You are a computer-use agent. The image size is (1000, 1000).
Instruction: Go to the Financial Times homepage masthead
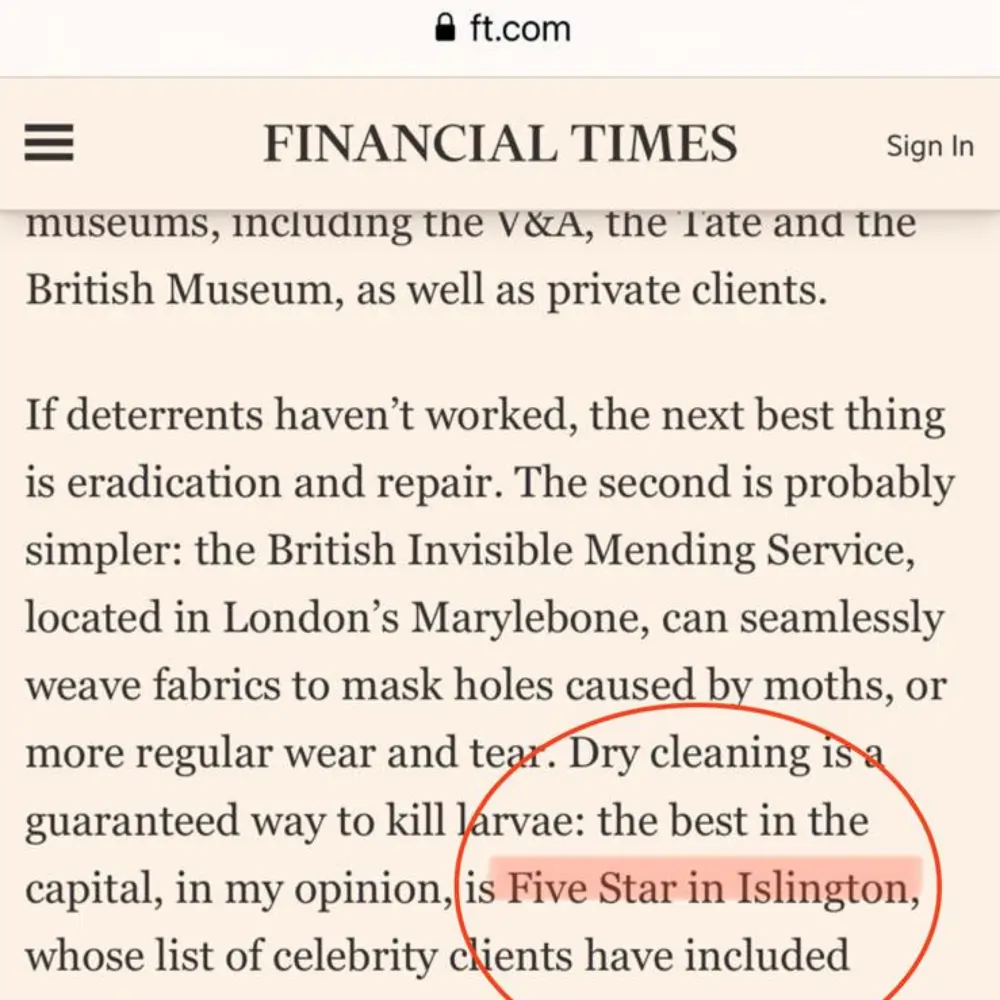tap(500, 143)
